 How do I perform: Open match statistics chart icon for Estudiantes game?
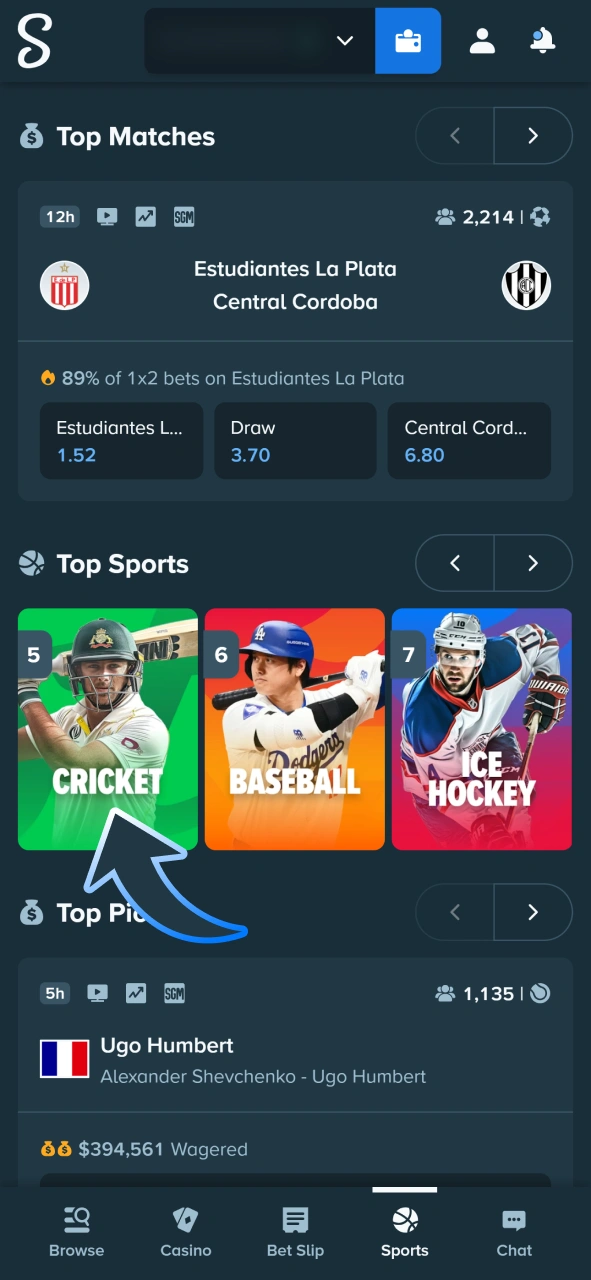[146, 216]
